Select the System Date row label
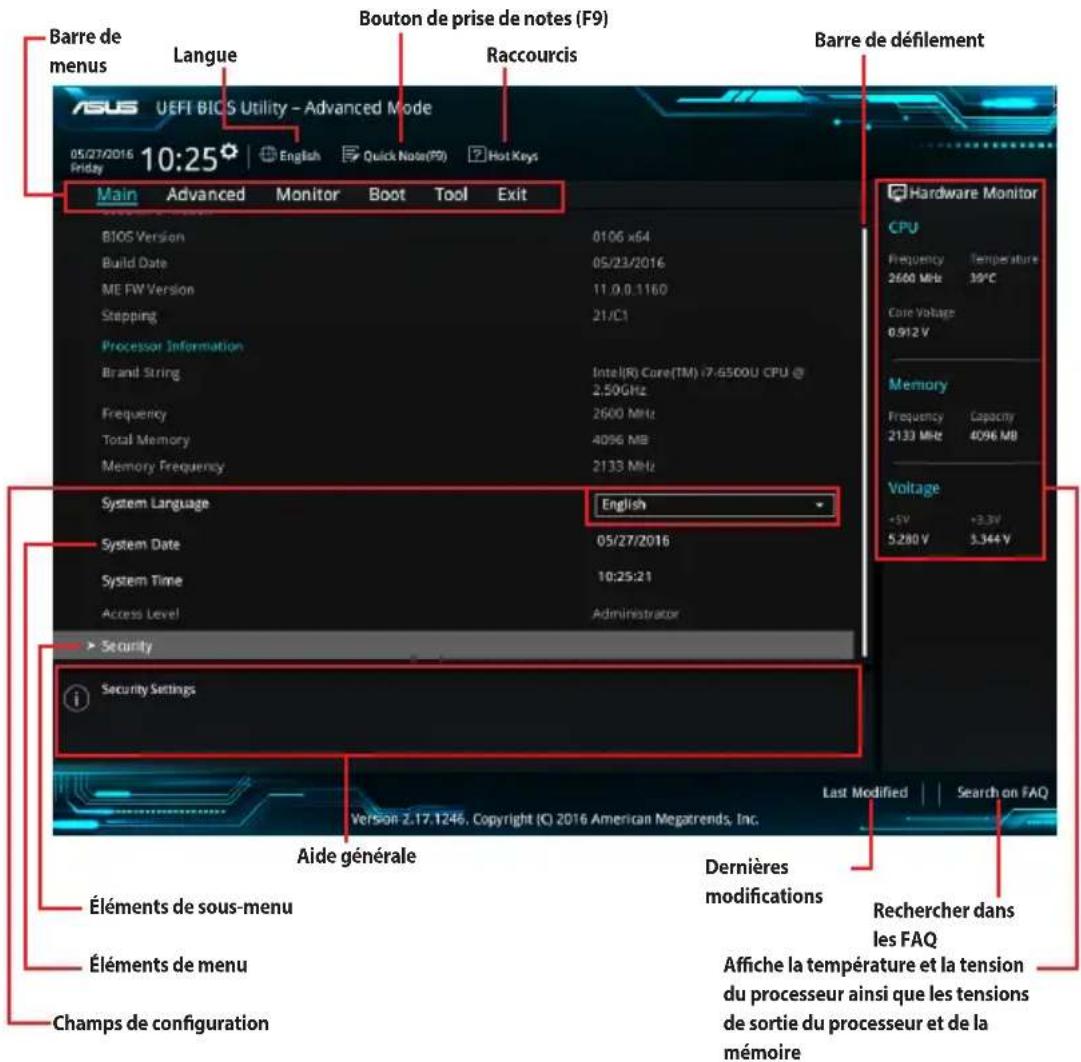Screen dimensions: 1081x1062 point(141,544)
